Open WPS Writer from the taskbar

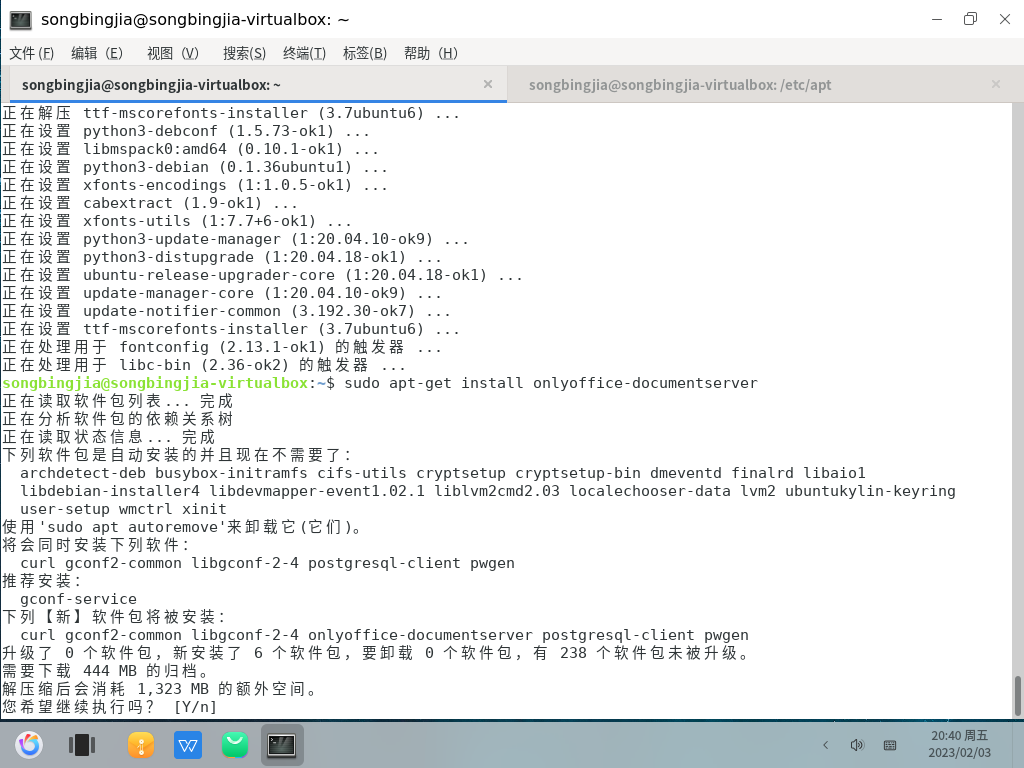coord(188,744)
